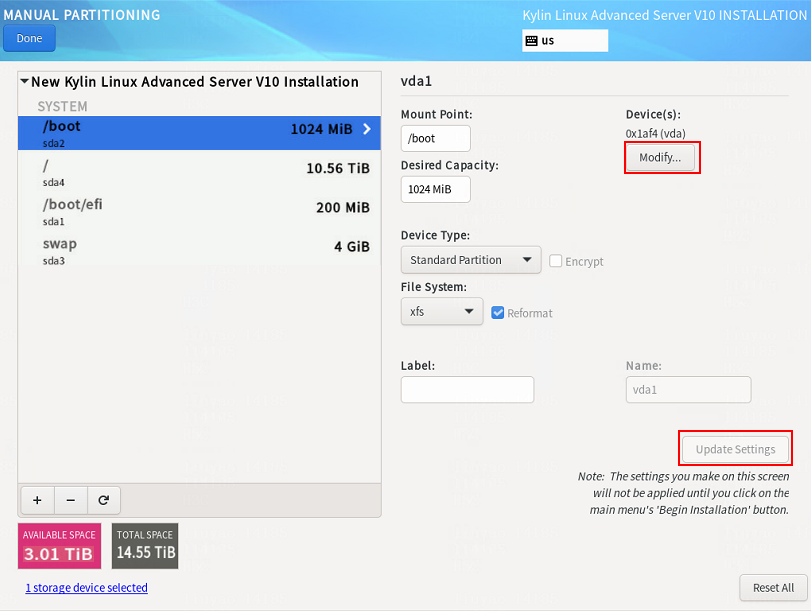Select the /boot partition row
811x611 pixels.
pyautogui.click(x=199, y=133)
